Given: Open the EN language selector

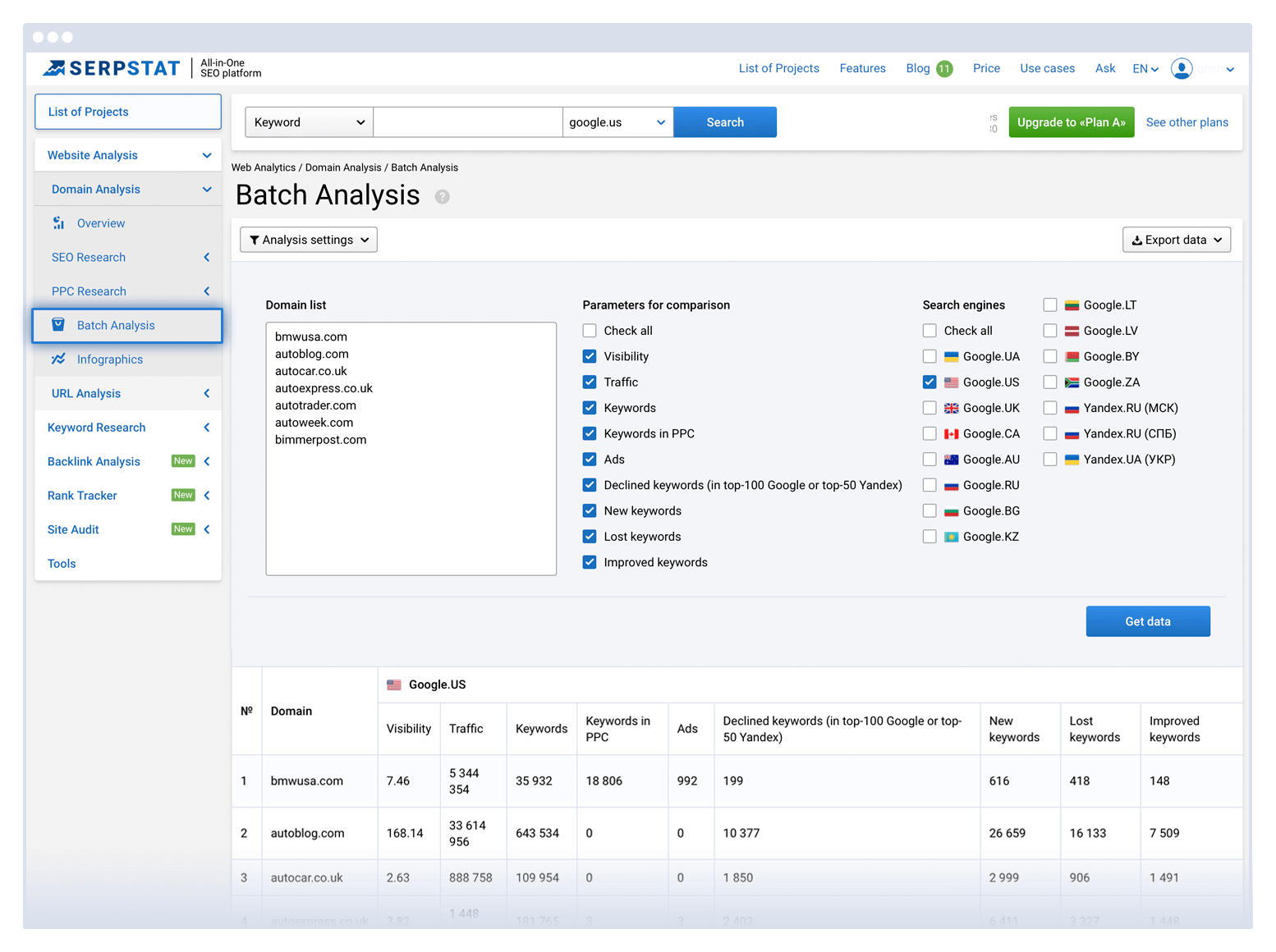Looking at the screenshot, I should 1145,69.
